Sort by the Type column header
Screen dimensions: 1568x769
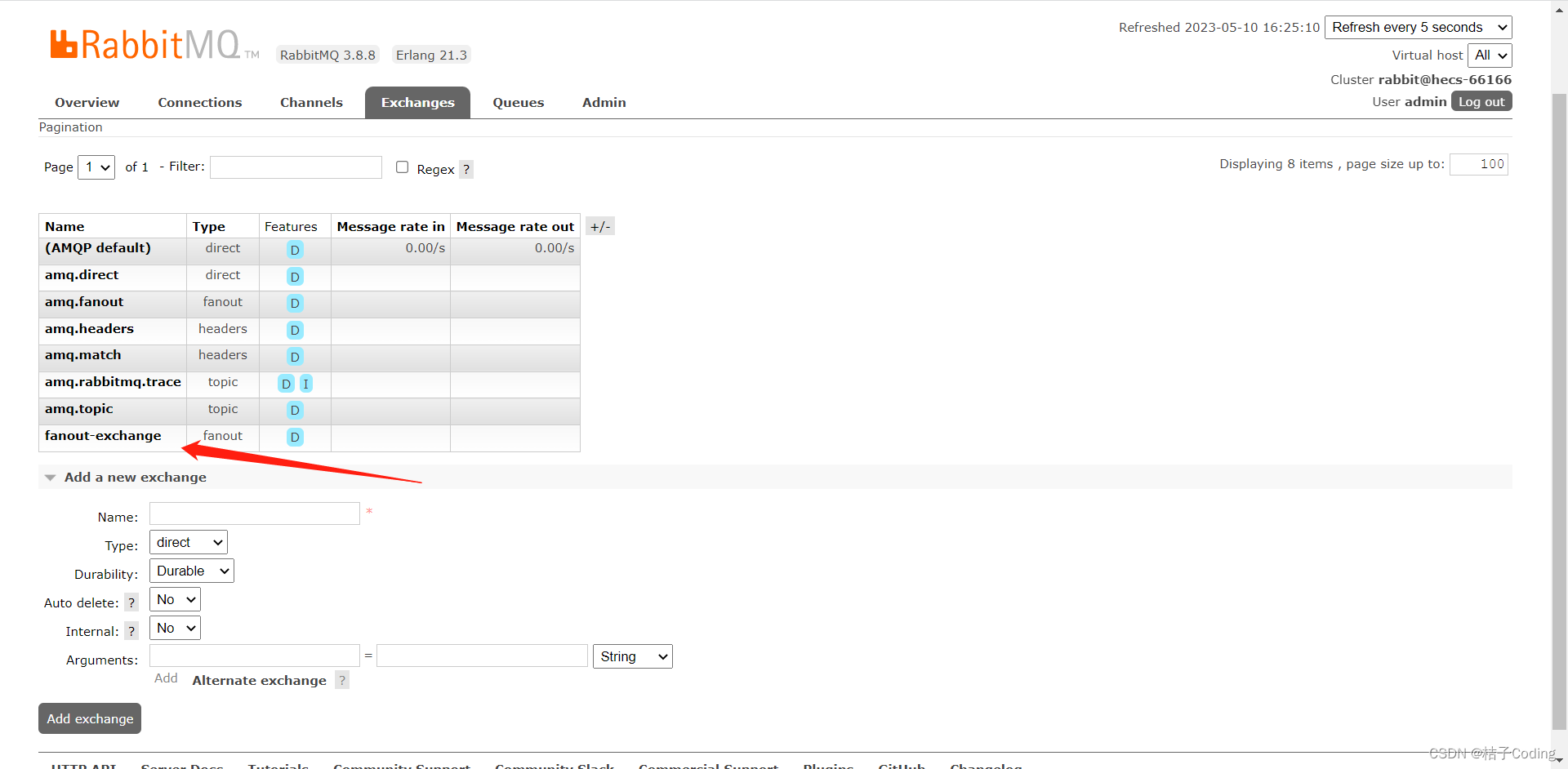pos(208,227)
